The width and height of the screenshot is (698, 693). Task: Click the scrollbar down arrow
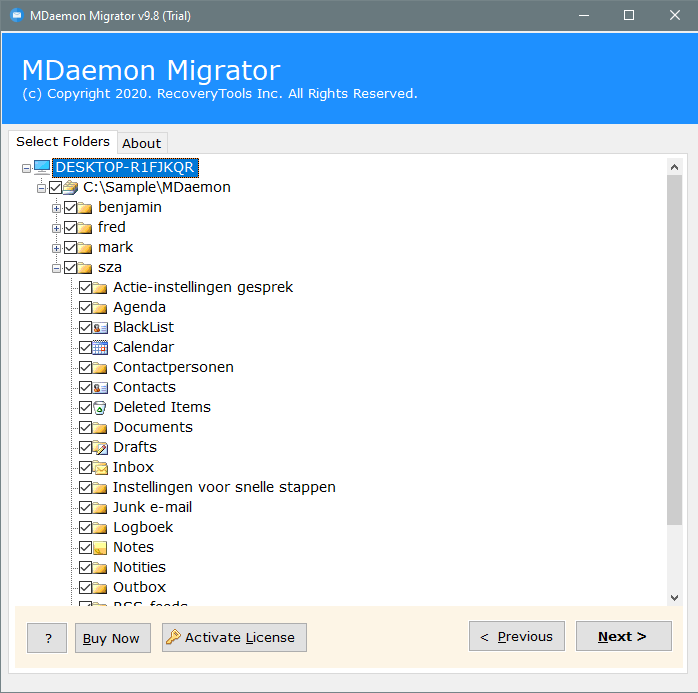click(x=674, y=598)
